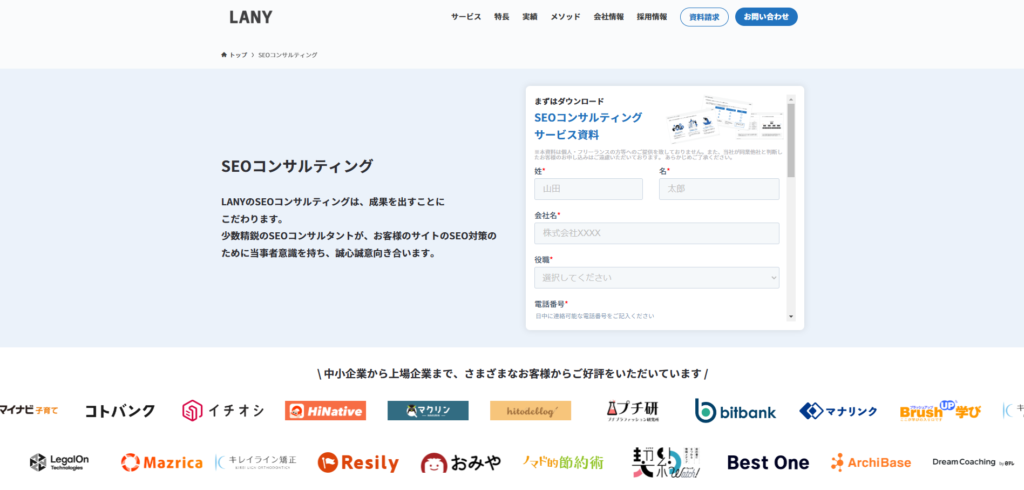Click the SEOコンサルティング page heading

[297, 166]
